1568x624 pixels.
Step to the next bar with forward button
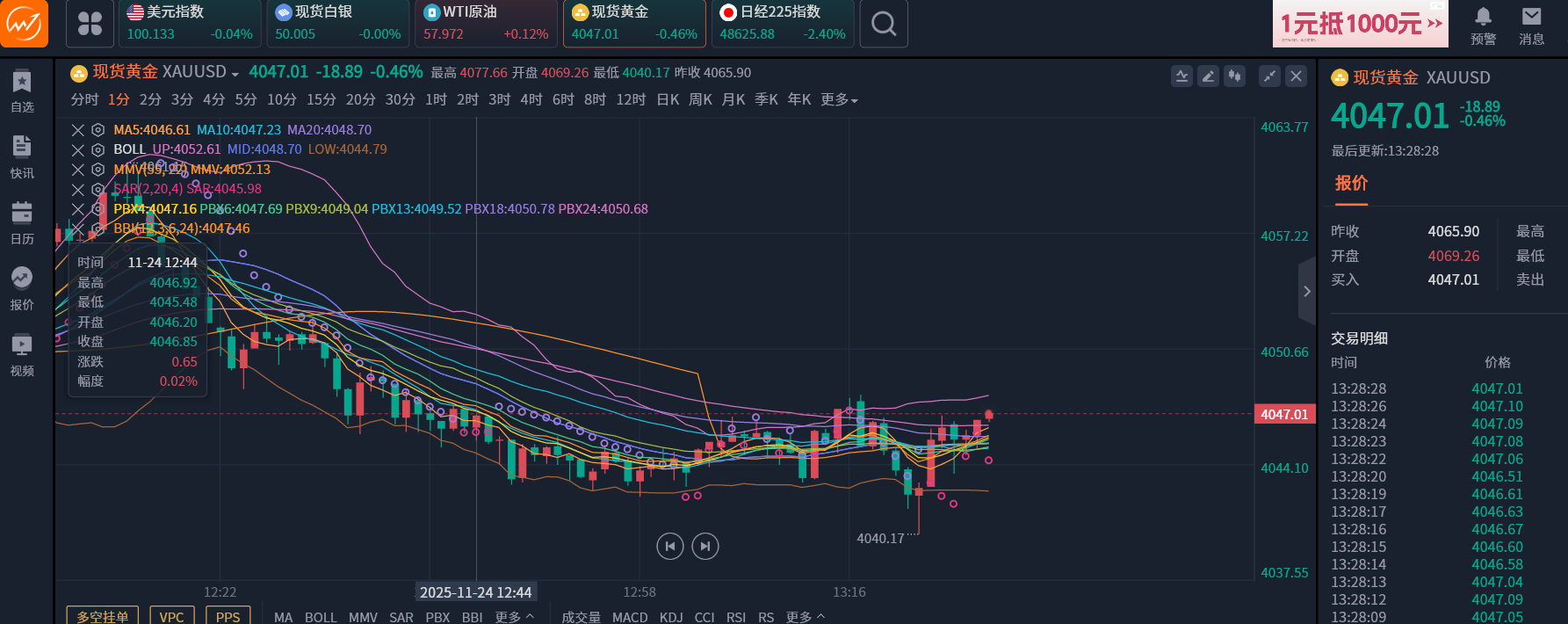click(705, 547)
